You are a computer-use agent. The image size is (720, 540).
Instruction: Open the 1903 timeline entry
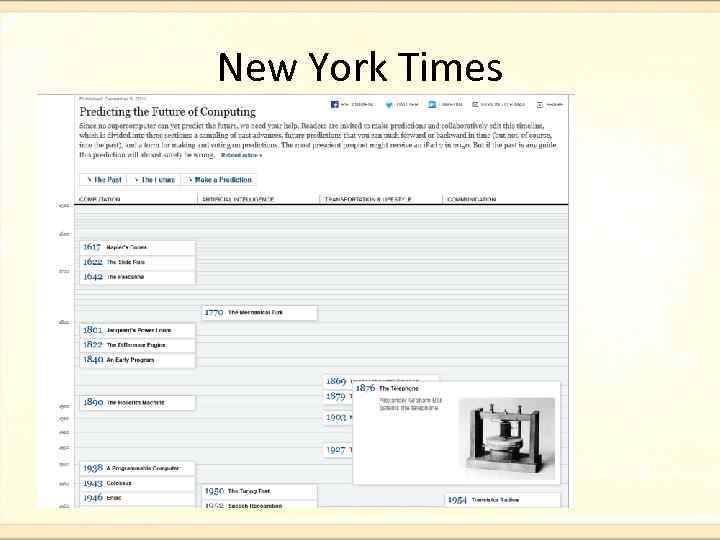[x=338, y=417]
